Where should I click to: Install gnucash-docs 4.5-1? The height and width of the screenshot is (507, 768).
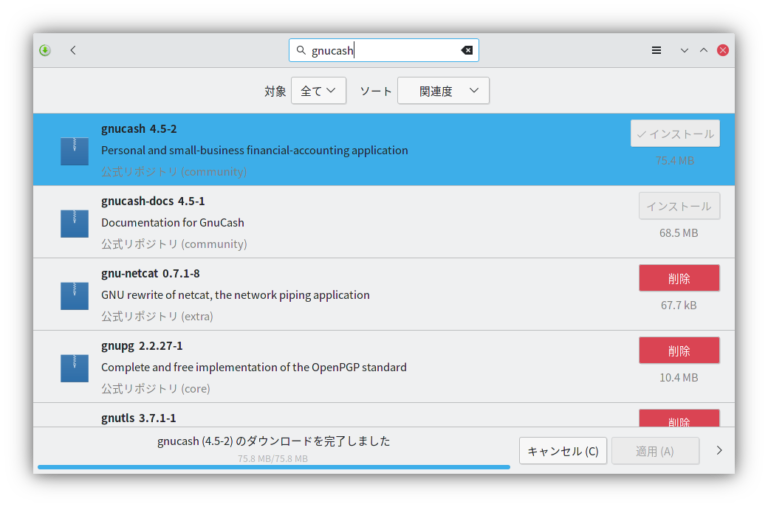pyautogui.click(x=679, y=206)
